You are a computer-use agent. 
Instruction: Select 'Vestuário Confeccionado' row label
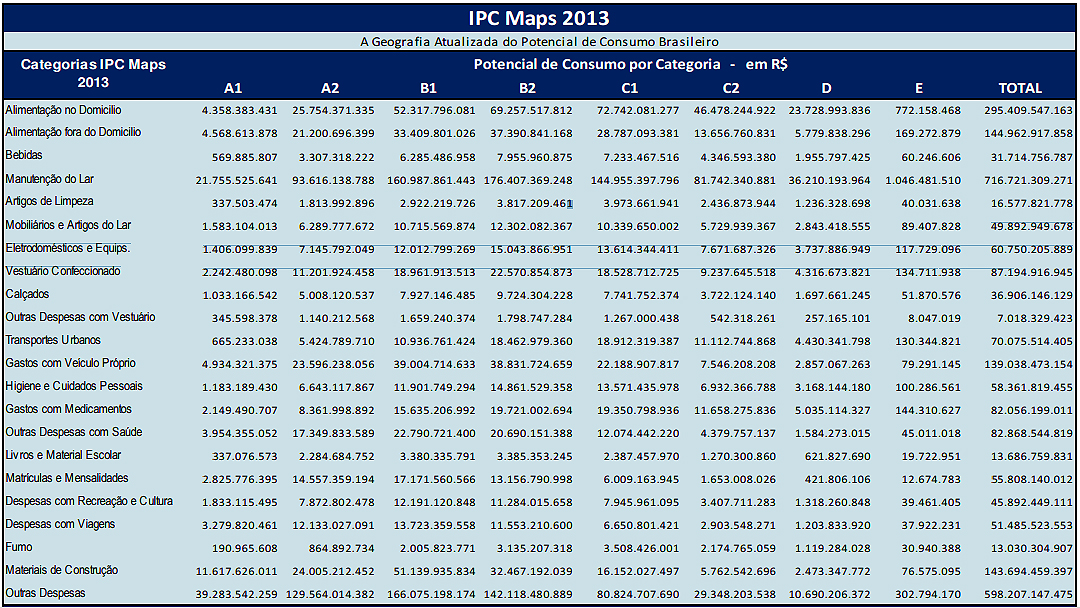(x=63, y=271)
